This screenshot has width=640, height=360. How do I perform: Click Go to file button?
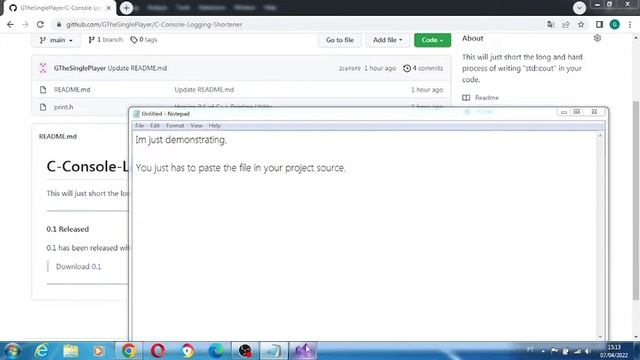(x=340, y=40)
